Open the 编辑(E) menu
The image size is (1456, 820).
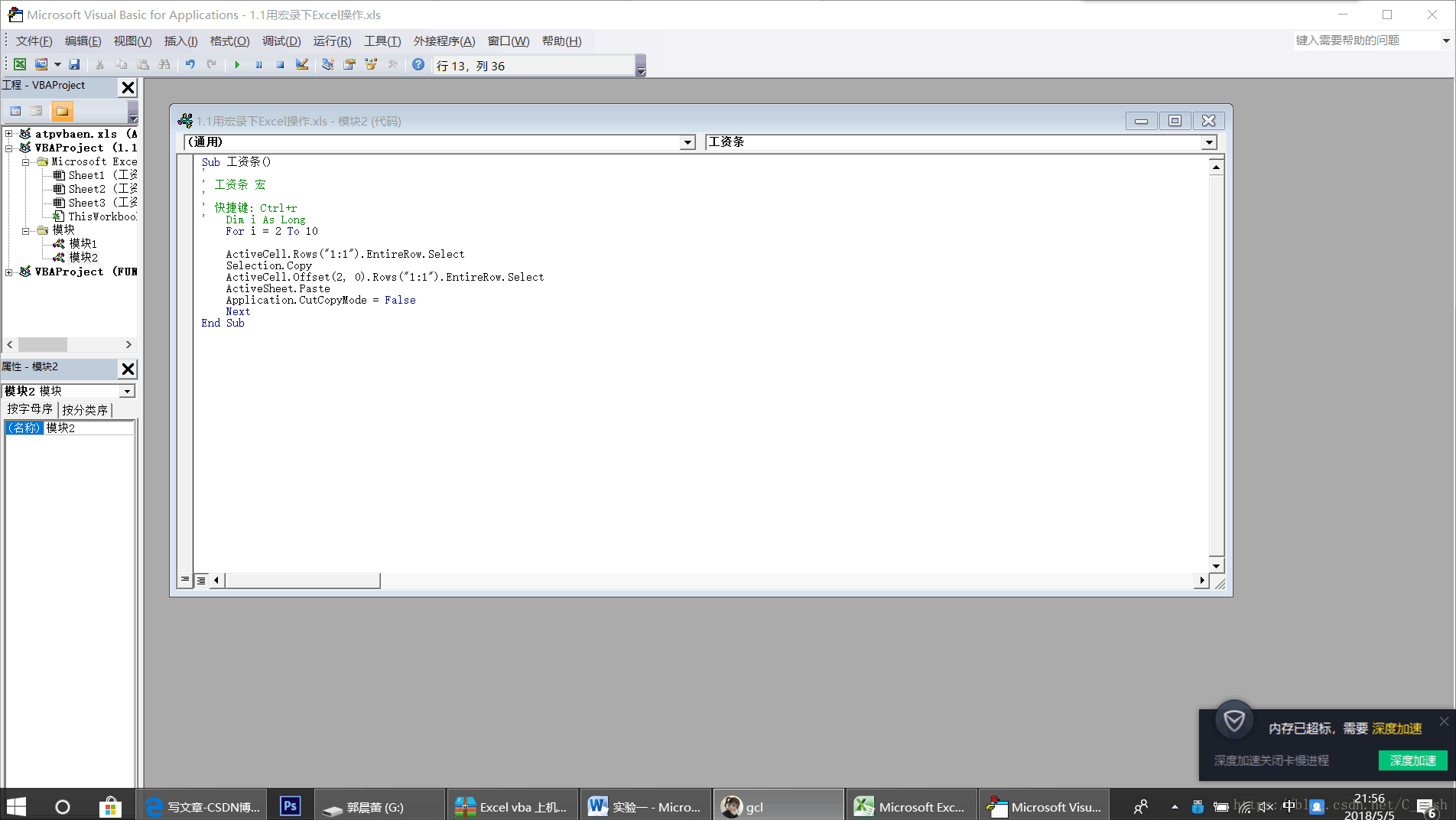pyautogui.click(x=83, y=41)
